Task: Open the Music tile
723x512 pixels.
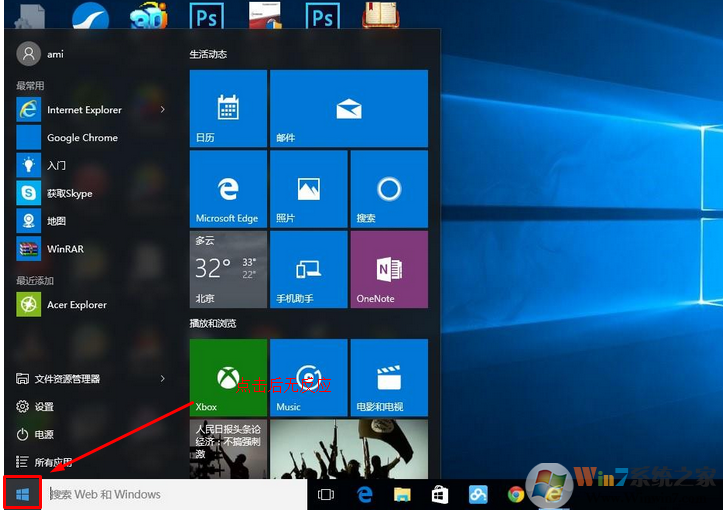Action: 308,378
